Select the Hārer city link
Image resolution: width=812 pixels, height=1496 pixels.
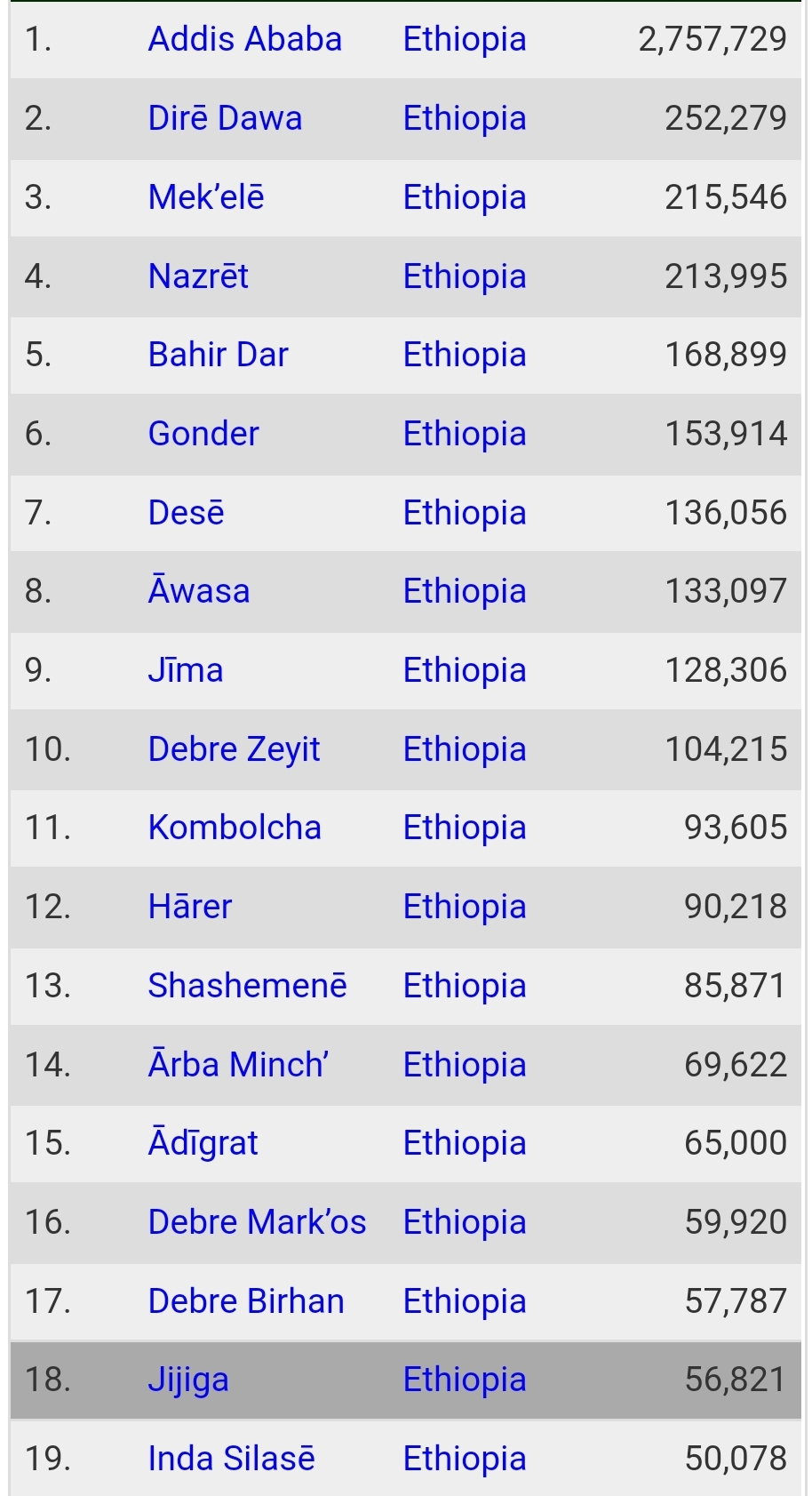tap(189, 907)
